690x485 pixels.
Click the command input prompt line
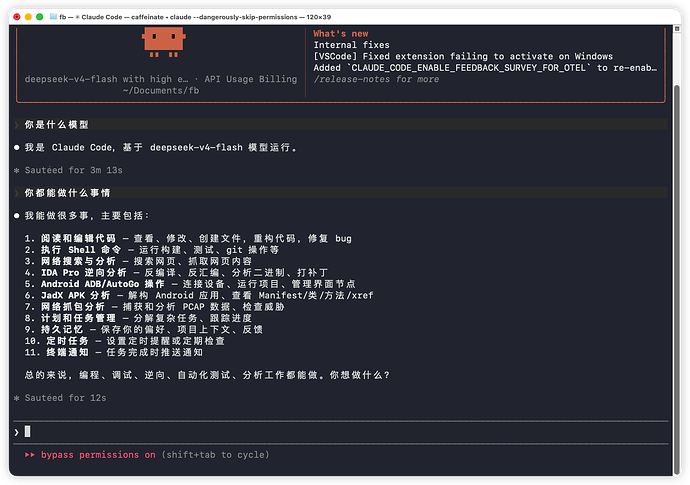pyautogui.click(x=341, y=432)
